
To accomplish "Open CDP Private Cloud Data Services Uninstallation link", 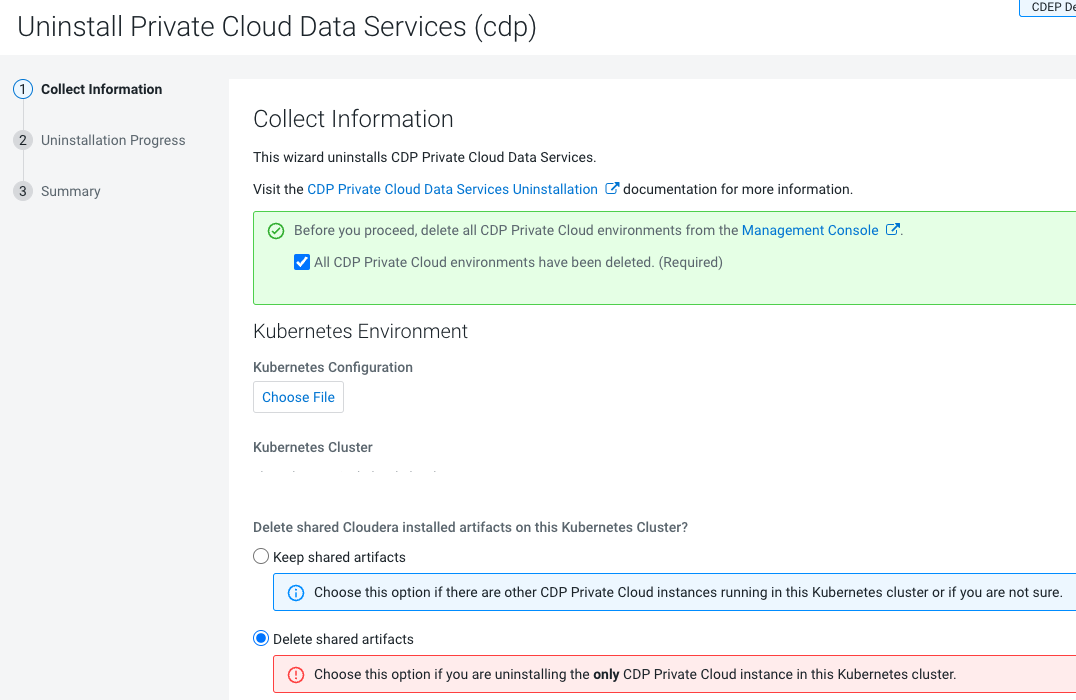I will 452,189.
